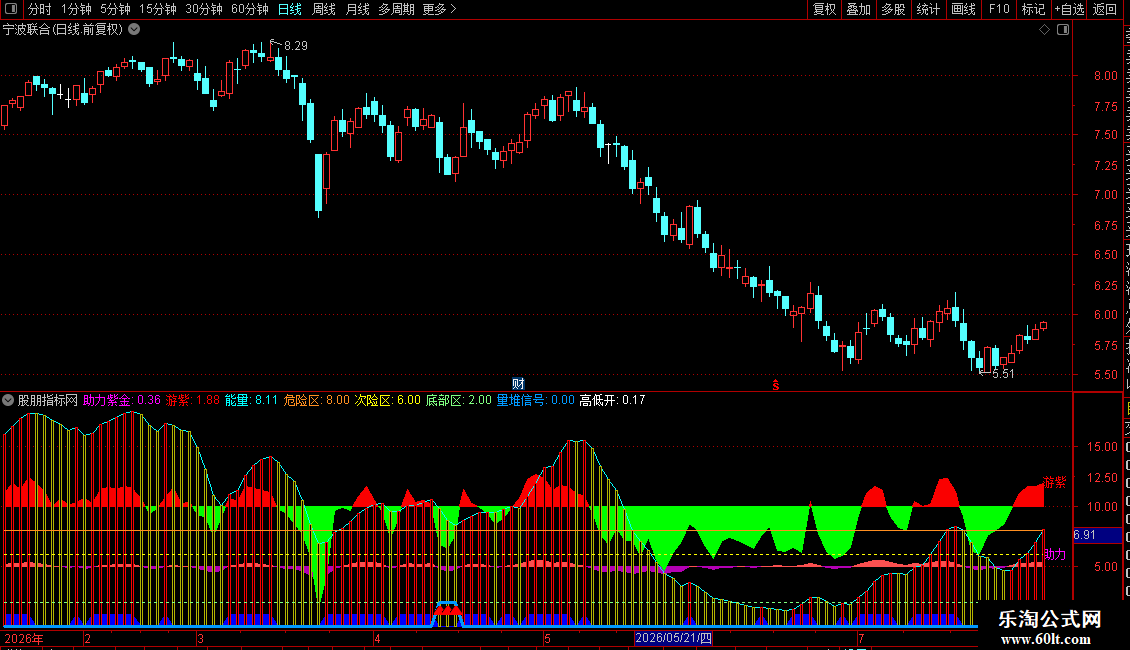Click the 助力紫金: 0.36 indicator value
The height and width of the screenshot is (650, 1130).
(122, 400)
